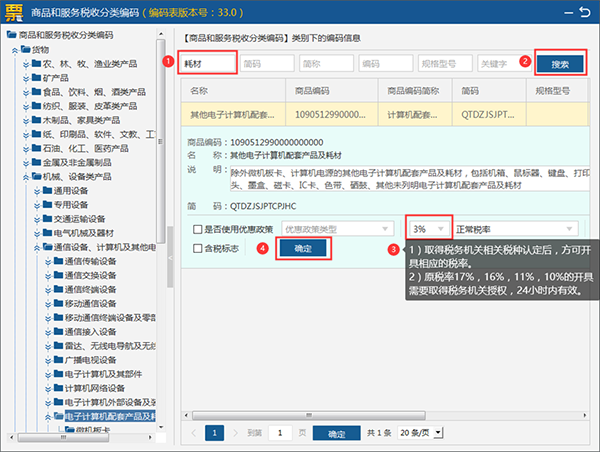The height and width of the screenshot is (452, 600).
Task: Toggle the 含税标志 checkbox
Action: 198,249
